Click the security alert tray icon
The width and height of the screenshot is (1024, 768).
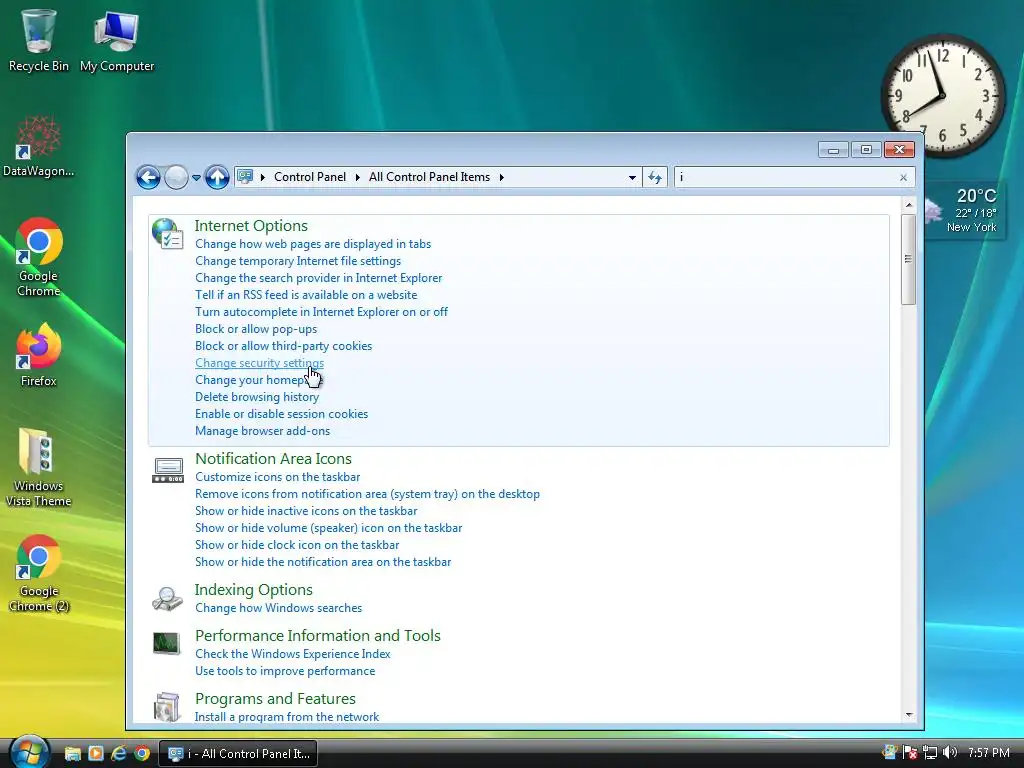coord(910,753)
